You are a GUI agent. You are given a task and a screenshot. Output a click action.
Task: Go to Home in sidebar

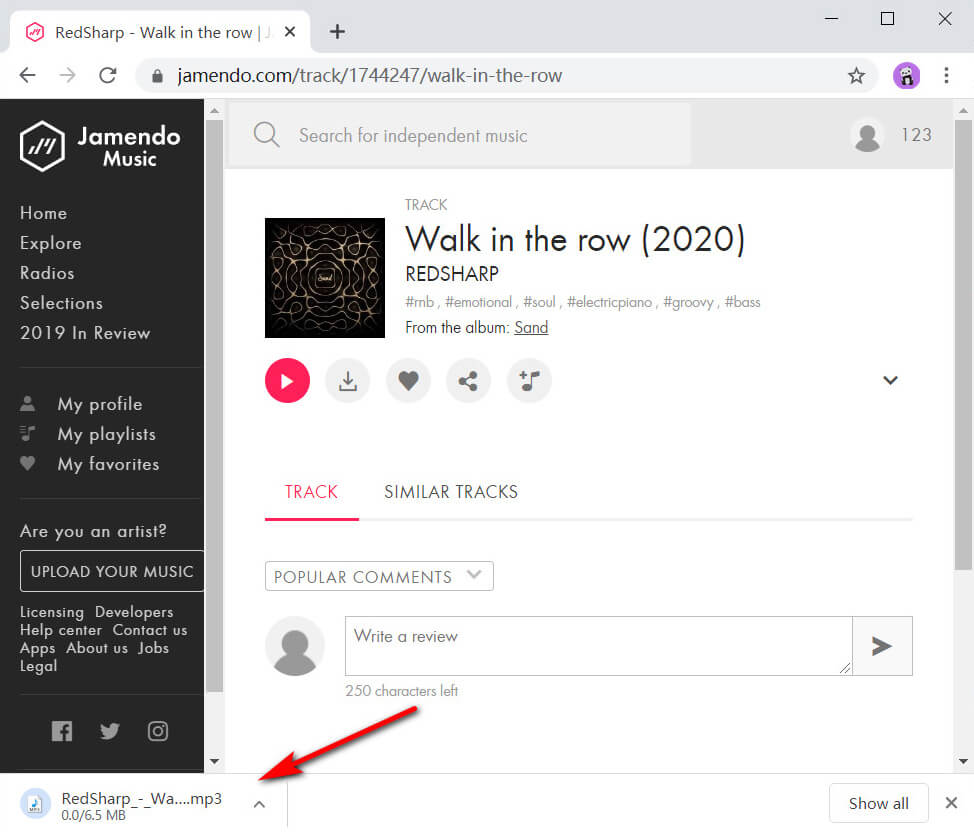tap(43, 213)
